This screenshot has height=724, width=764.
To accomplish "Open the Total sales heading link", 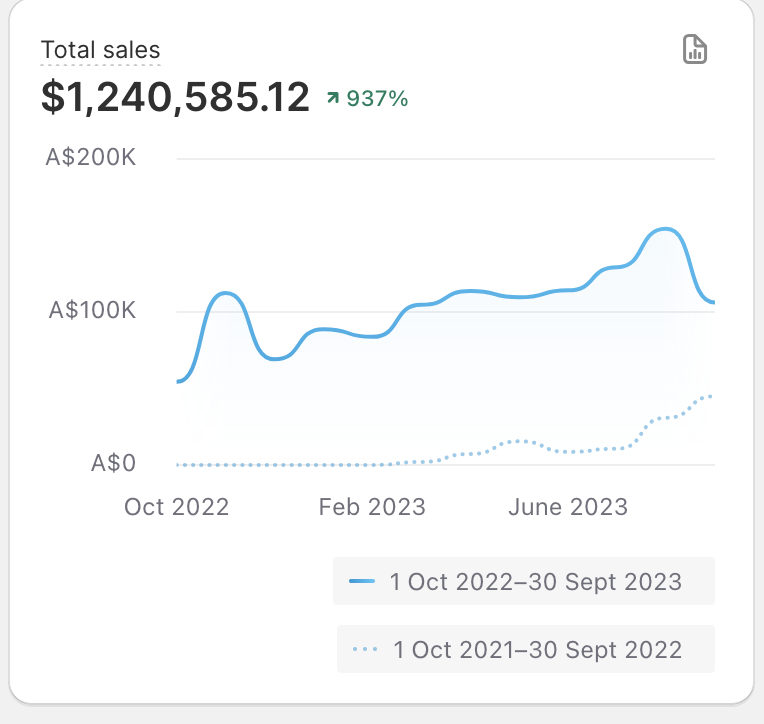I will point(100,50).
